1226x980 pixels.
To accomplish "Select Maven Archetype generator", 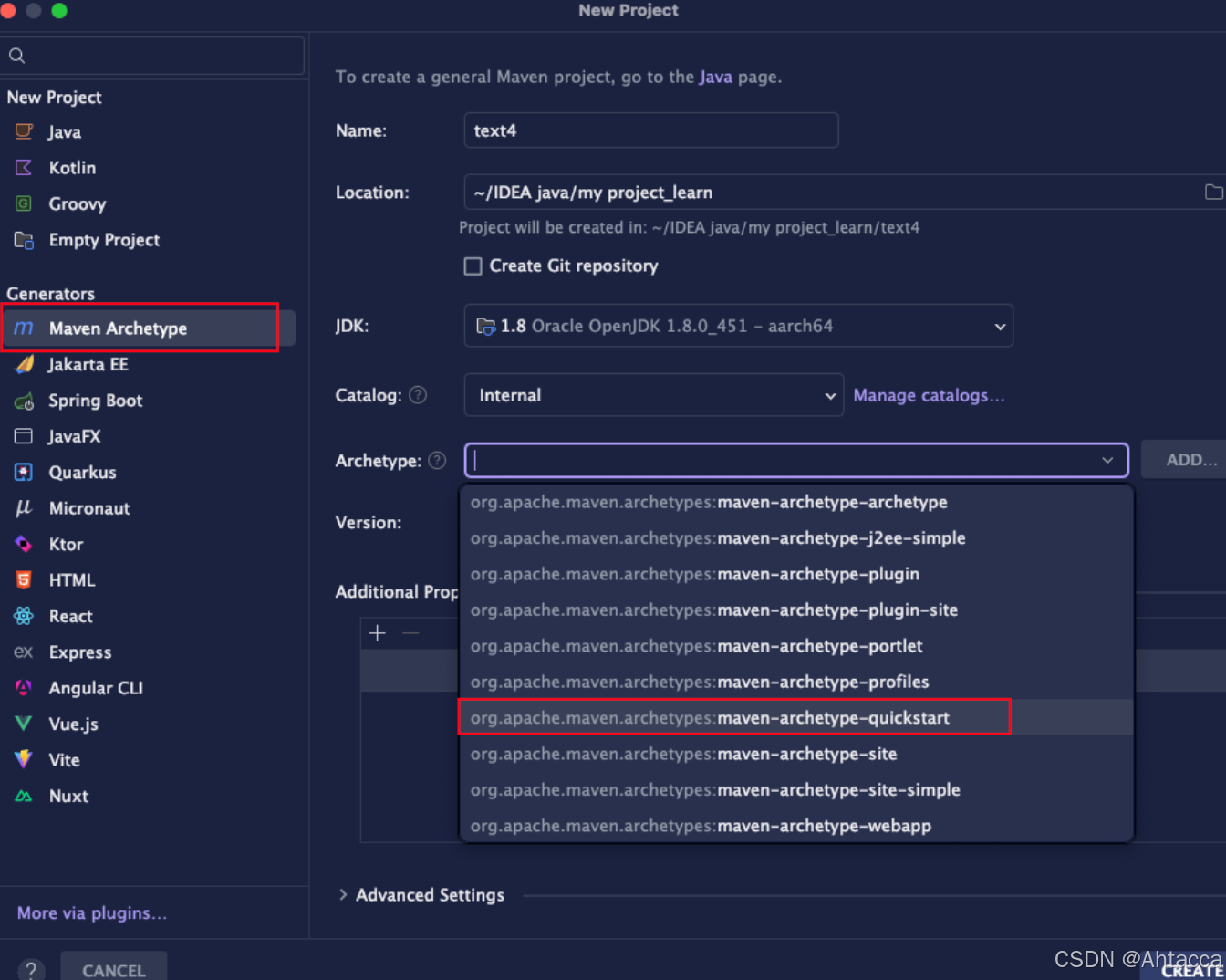I will pos(148,328).
